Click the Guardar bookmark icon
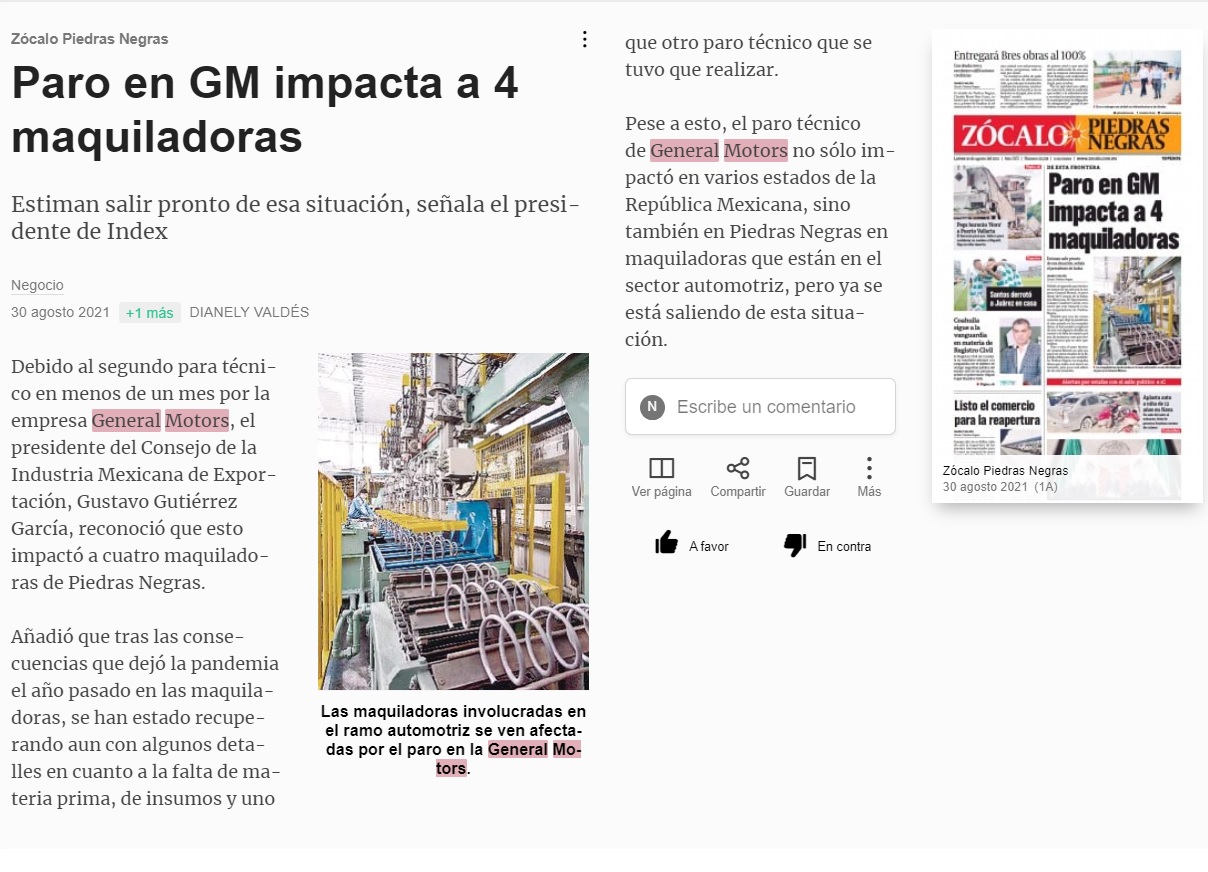This screenshot has width=1208, height=872. point(807,468)
